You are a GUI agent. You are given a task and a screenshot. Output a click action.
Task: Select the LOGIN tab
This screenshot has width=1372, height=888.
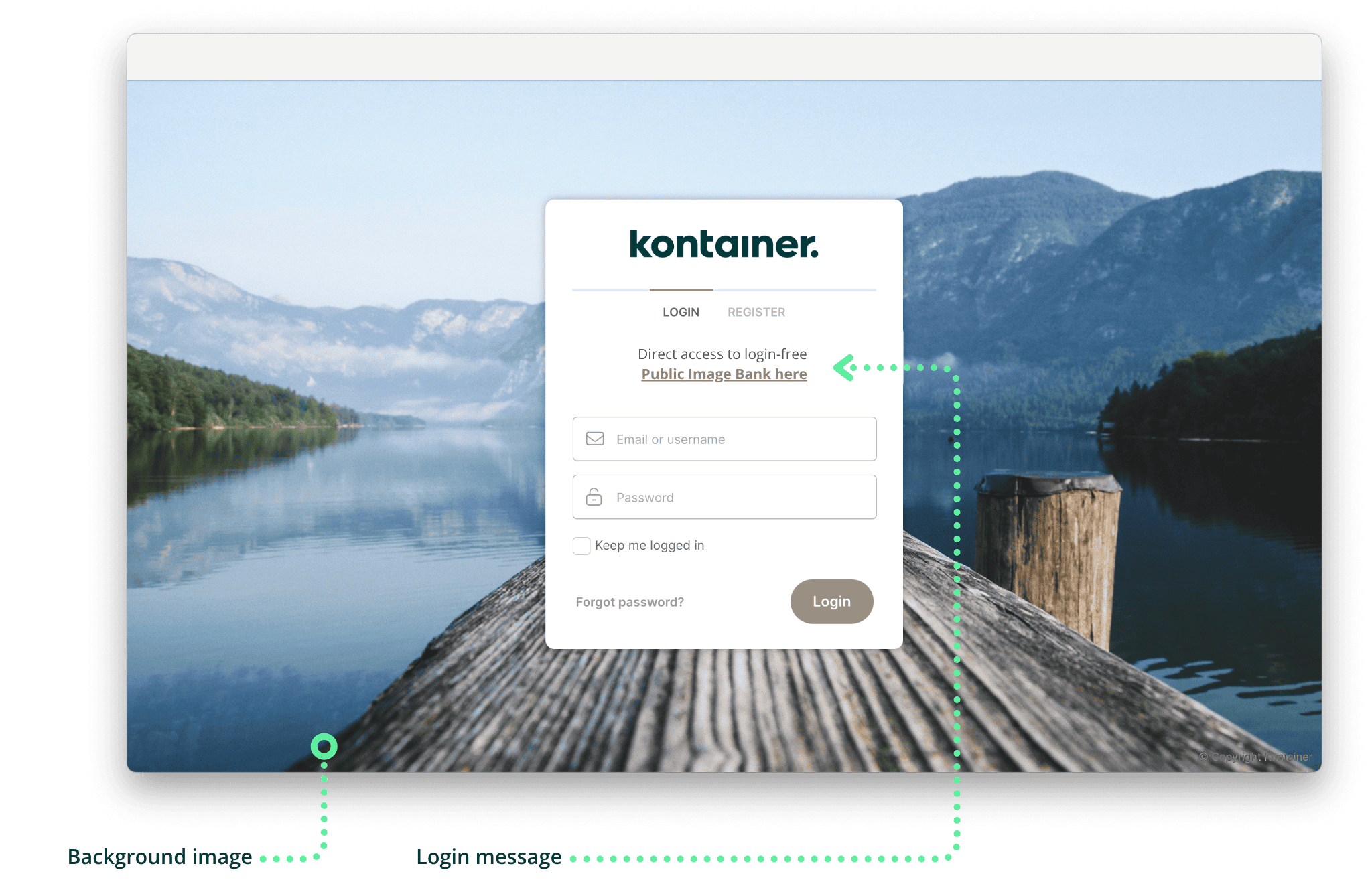coord(680,312)
